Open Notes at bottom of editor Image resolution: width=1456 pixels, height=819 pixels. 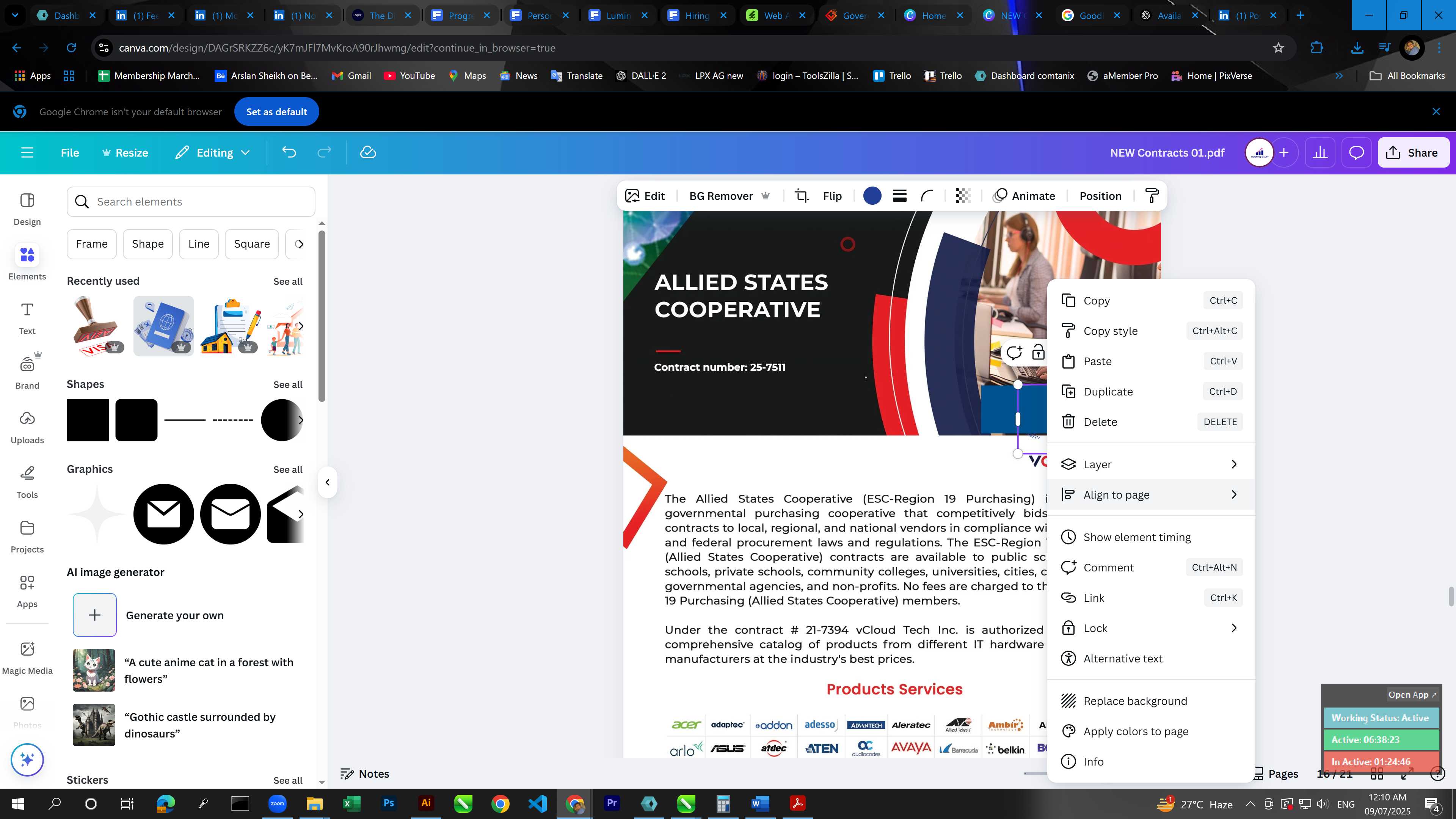pos(364,774)
